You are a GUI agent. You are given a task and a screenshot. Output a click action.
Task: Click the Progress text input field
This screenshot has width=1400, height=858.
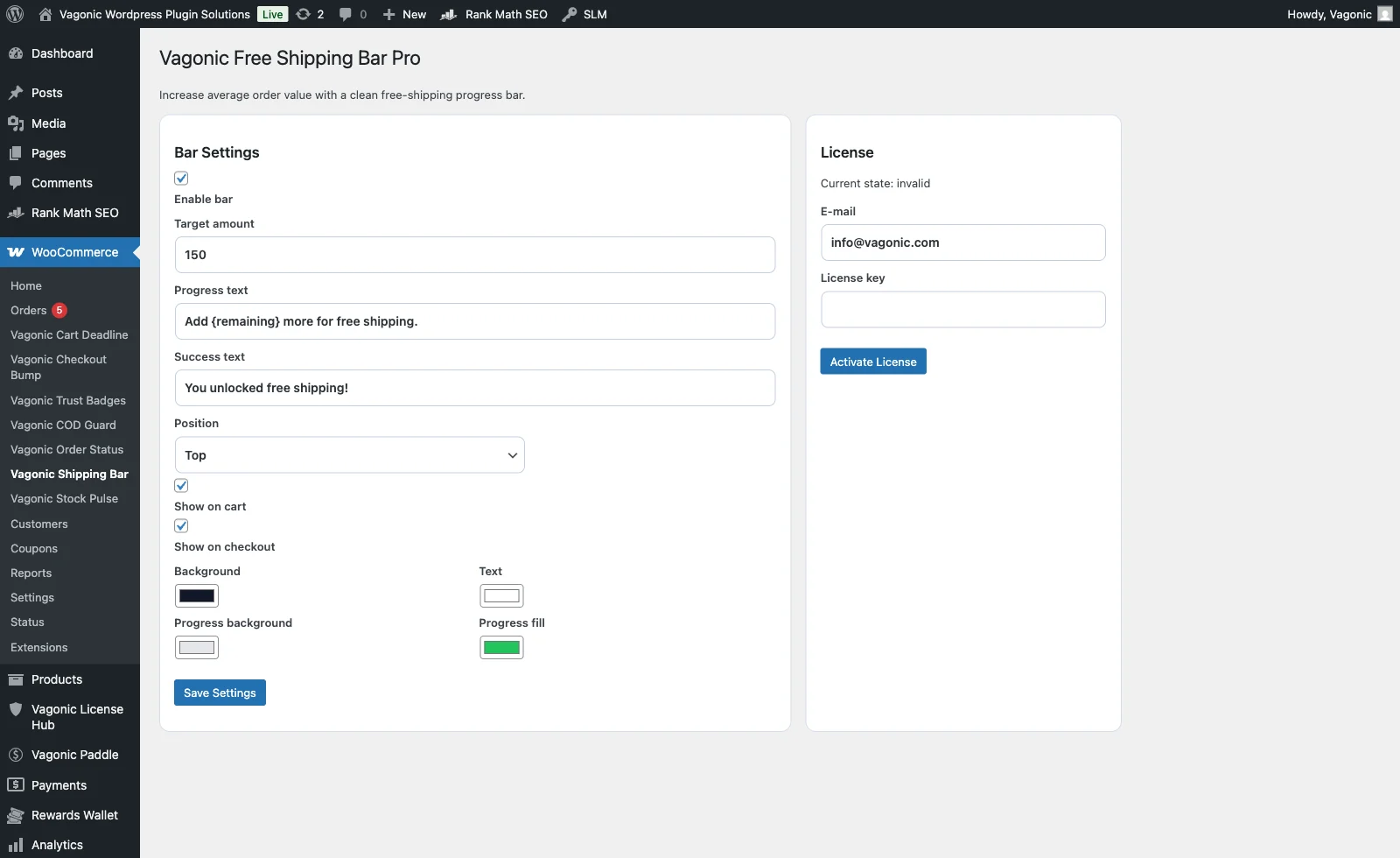point(475,321)
